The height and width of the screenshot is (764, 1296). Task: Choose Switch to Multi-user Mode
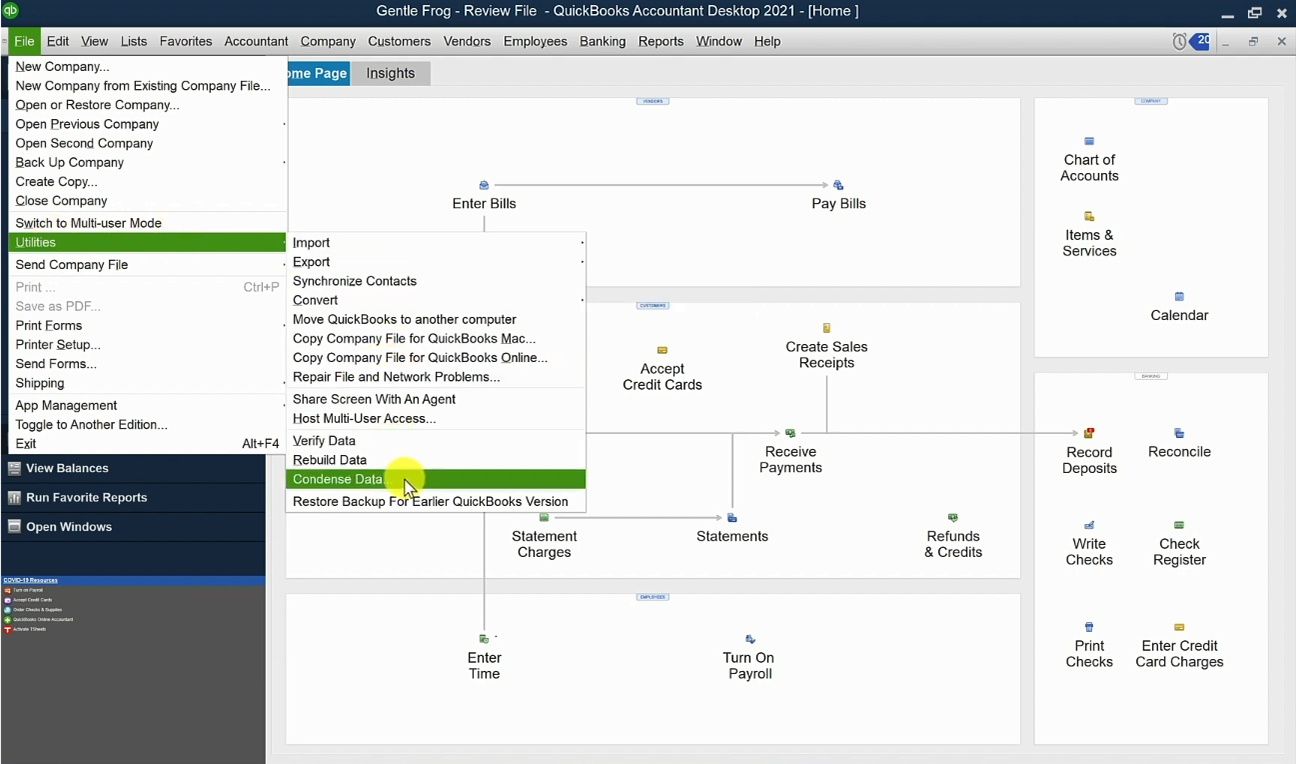148,223
